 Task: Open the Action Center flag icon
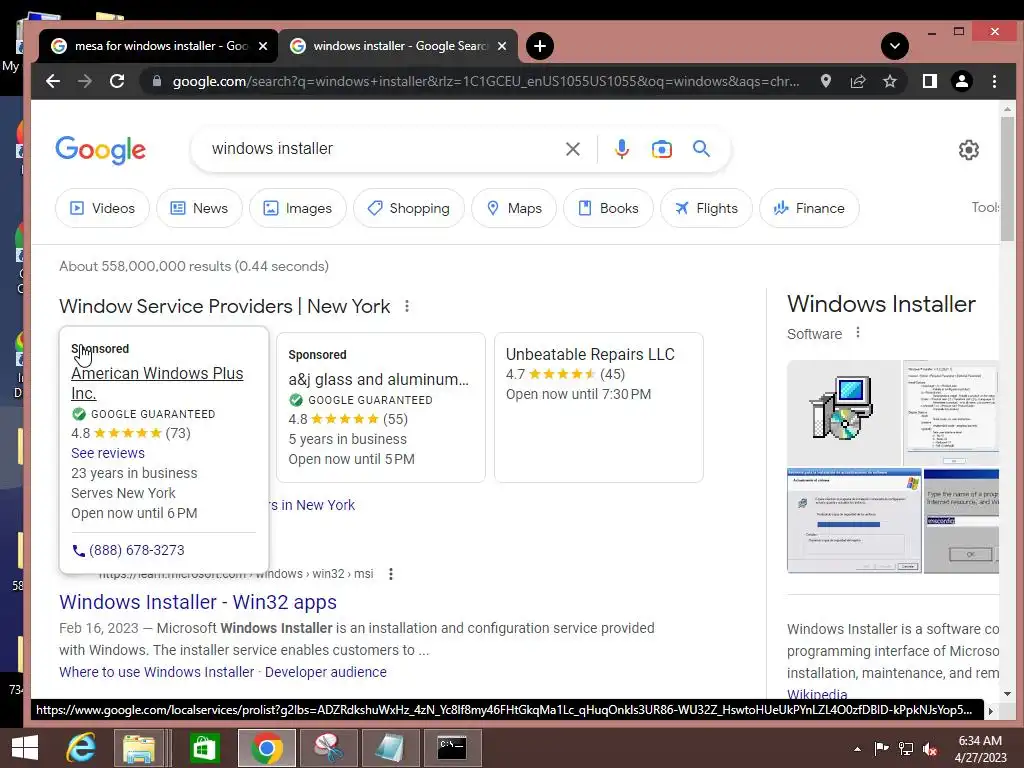point(882,749)
